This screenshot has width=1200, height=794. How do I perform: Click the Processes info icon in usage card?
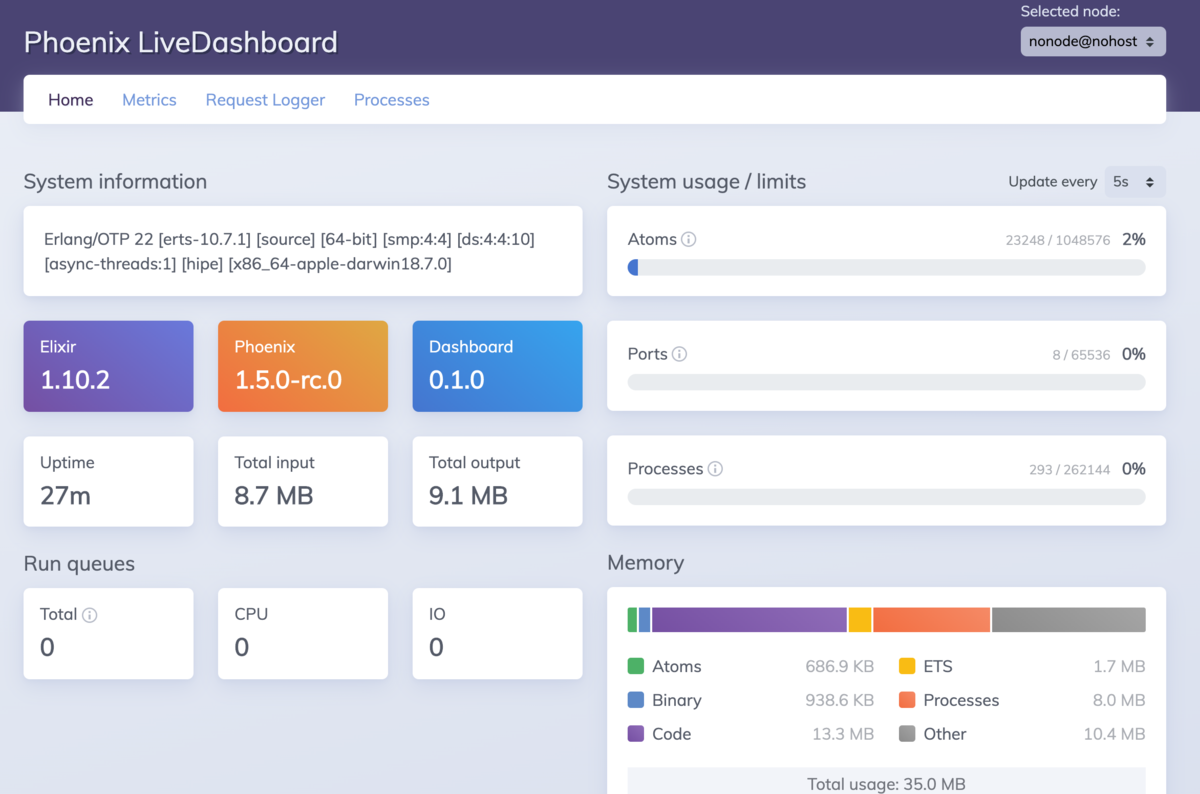coord(715,469)
